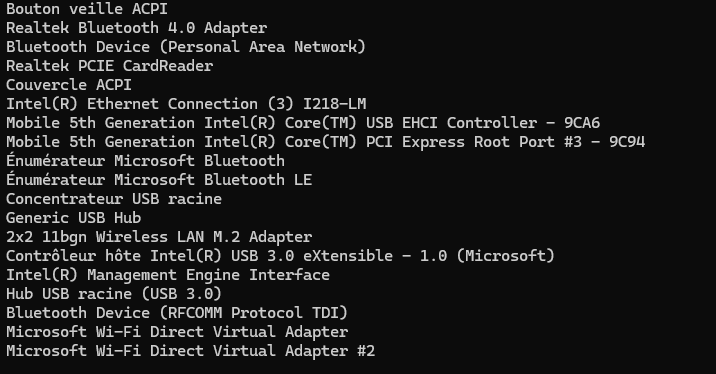Click the 'Realtek PCIE CardReader' entry
Image resolution: width=716 pixels, height=374 pixels.
(x=110, y=66)
